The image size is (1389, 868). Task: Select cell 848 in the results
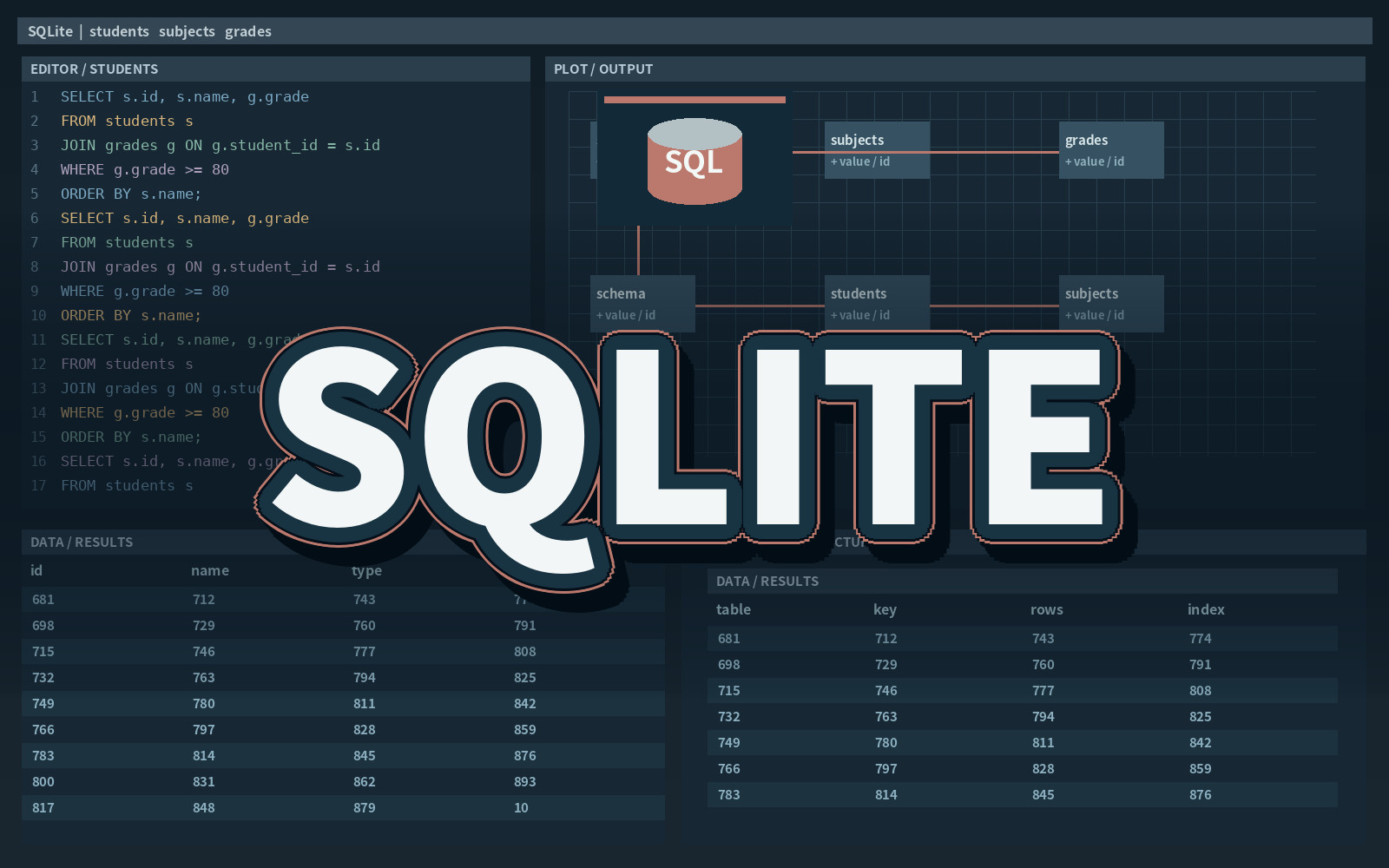click(204, 807)
